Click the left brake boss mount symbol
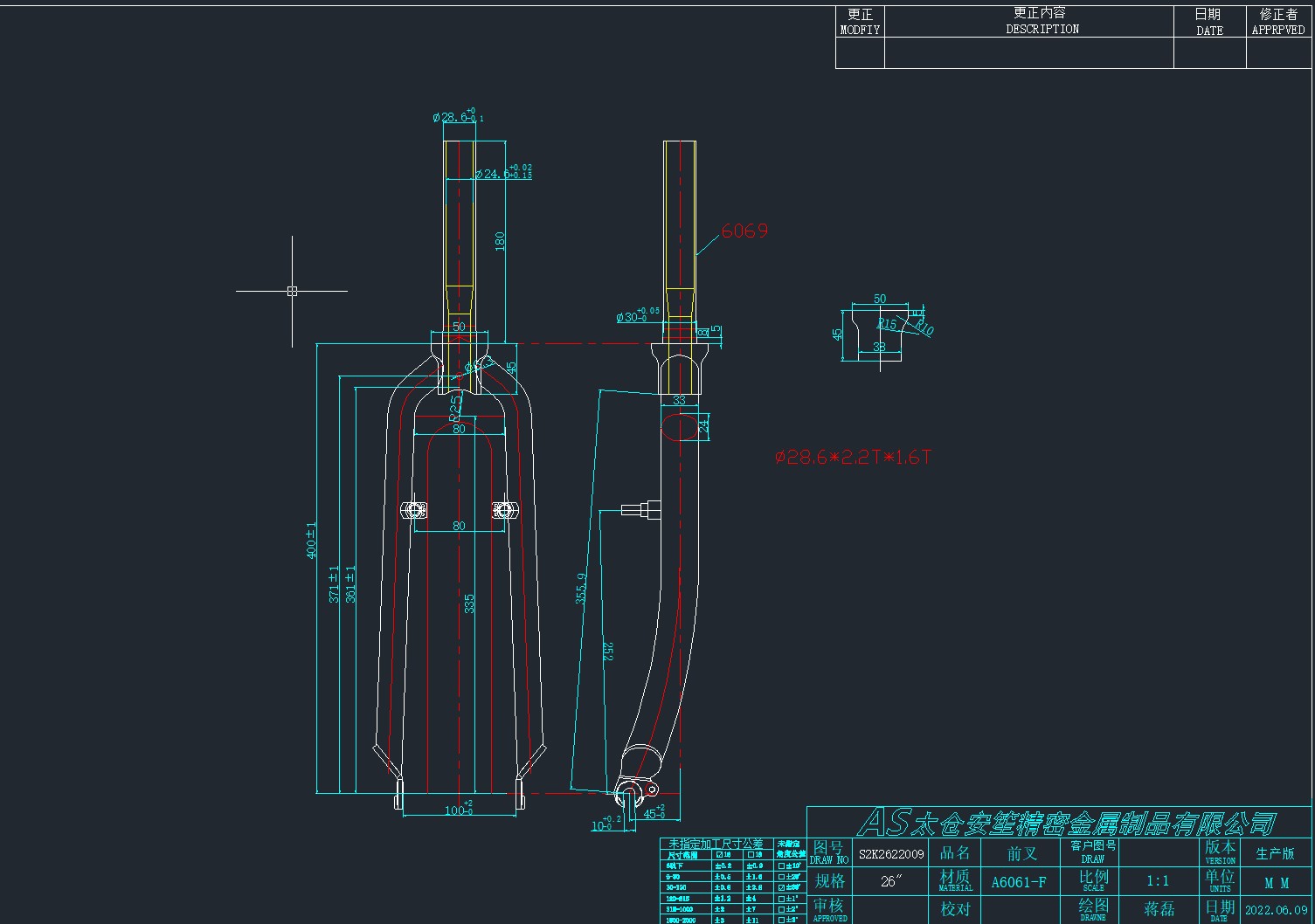This screenshot has width=1315, height=924. pos(412,509)
